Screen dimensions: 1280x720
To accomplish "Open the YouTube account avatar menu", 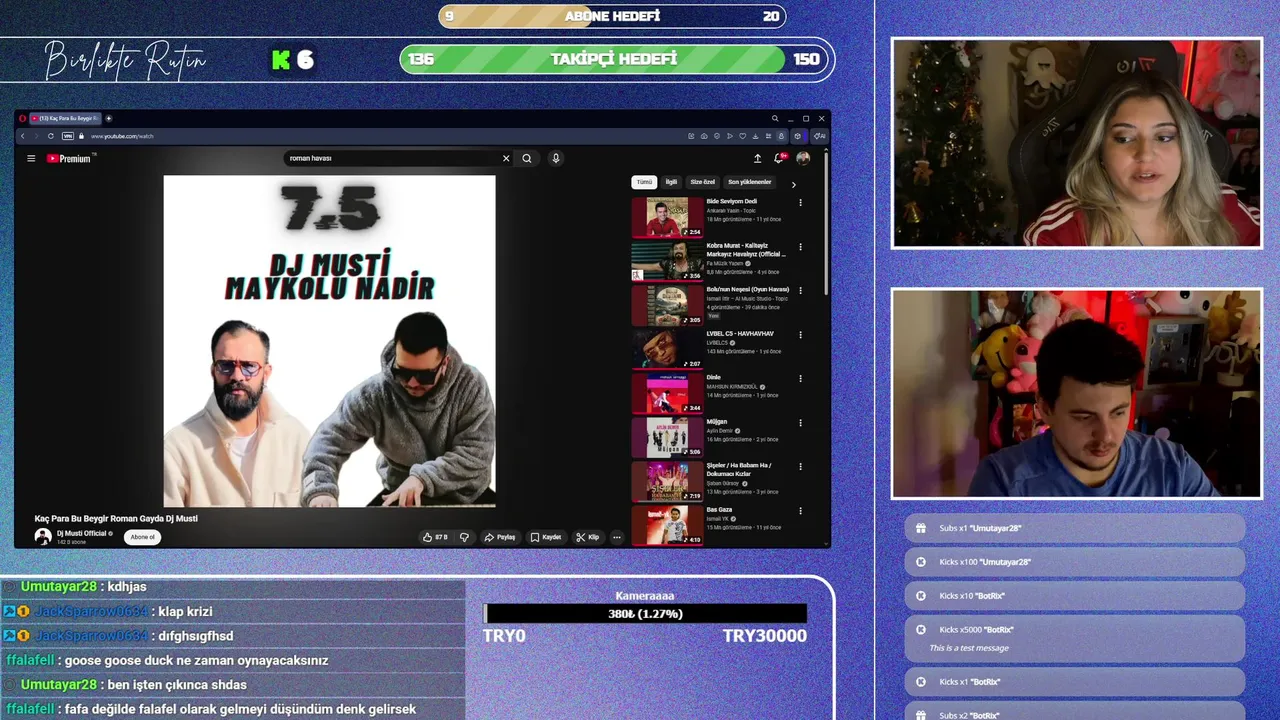I will coord(803,158).
